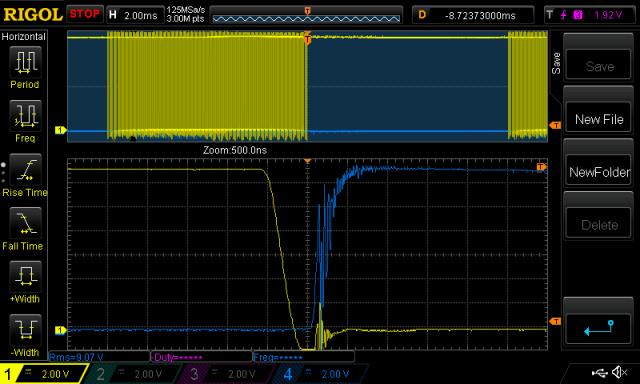This screenshot has height=384, width=640.
Task: Select the Period measurement icon
Action: pos(25,62)
